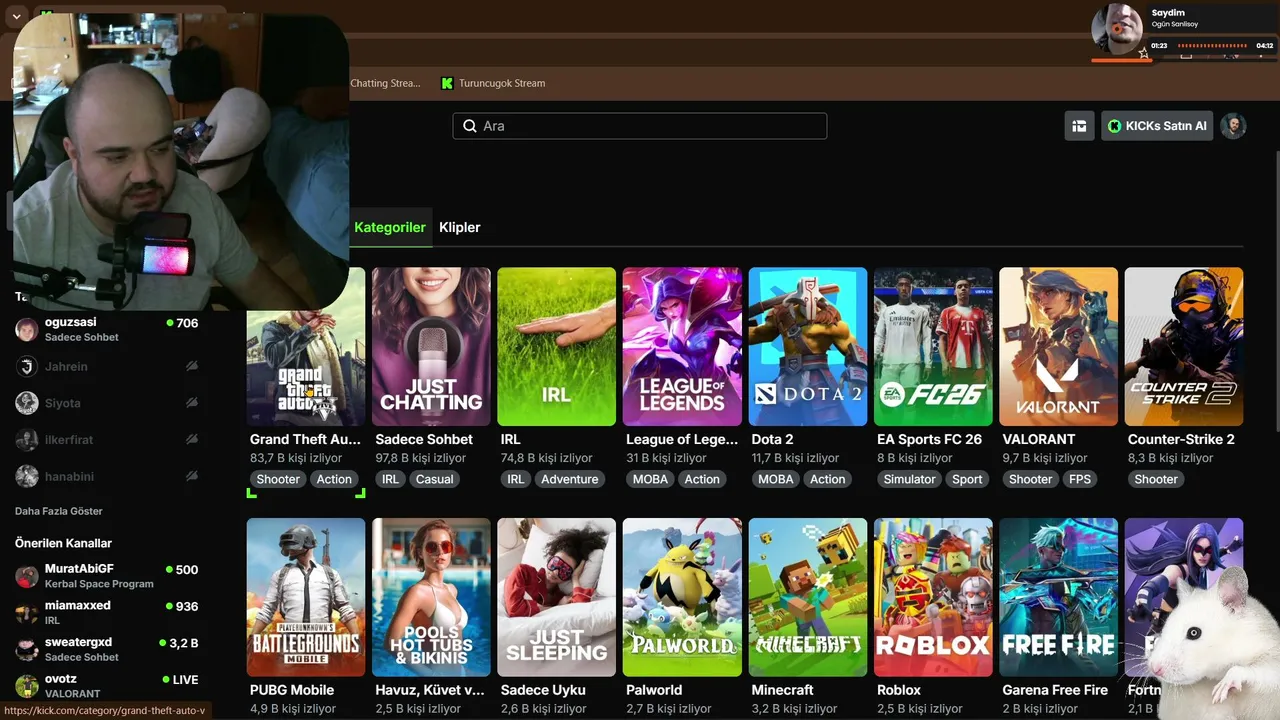Open Siyota channel avatar in sidebar

point(27,403)
